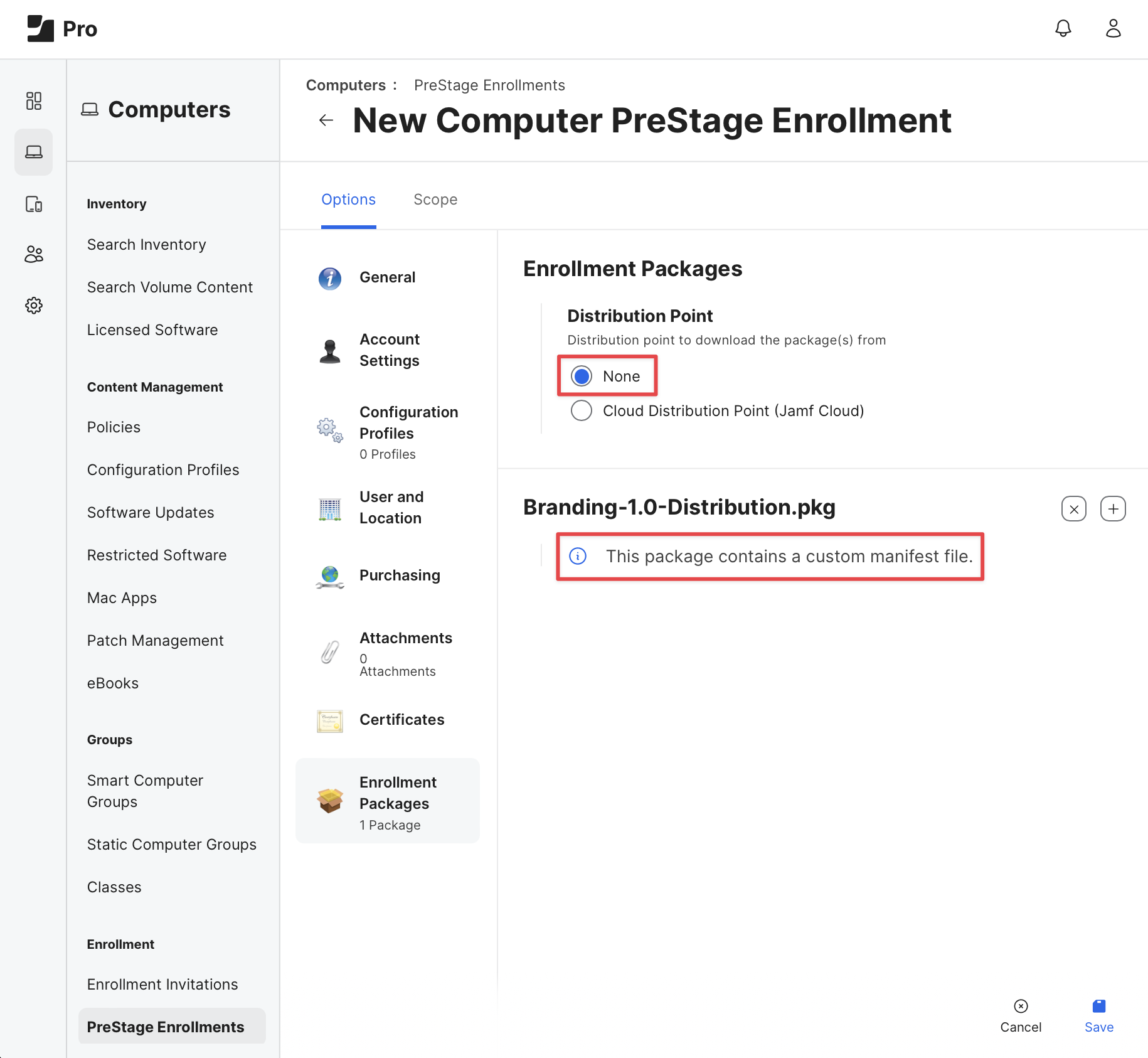The width and height of the screenshot is (1148, 1058).
Task: Select the None distribution point radio button
Action: 582,377
